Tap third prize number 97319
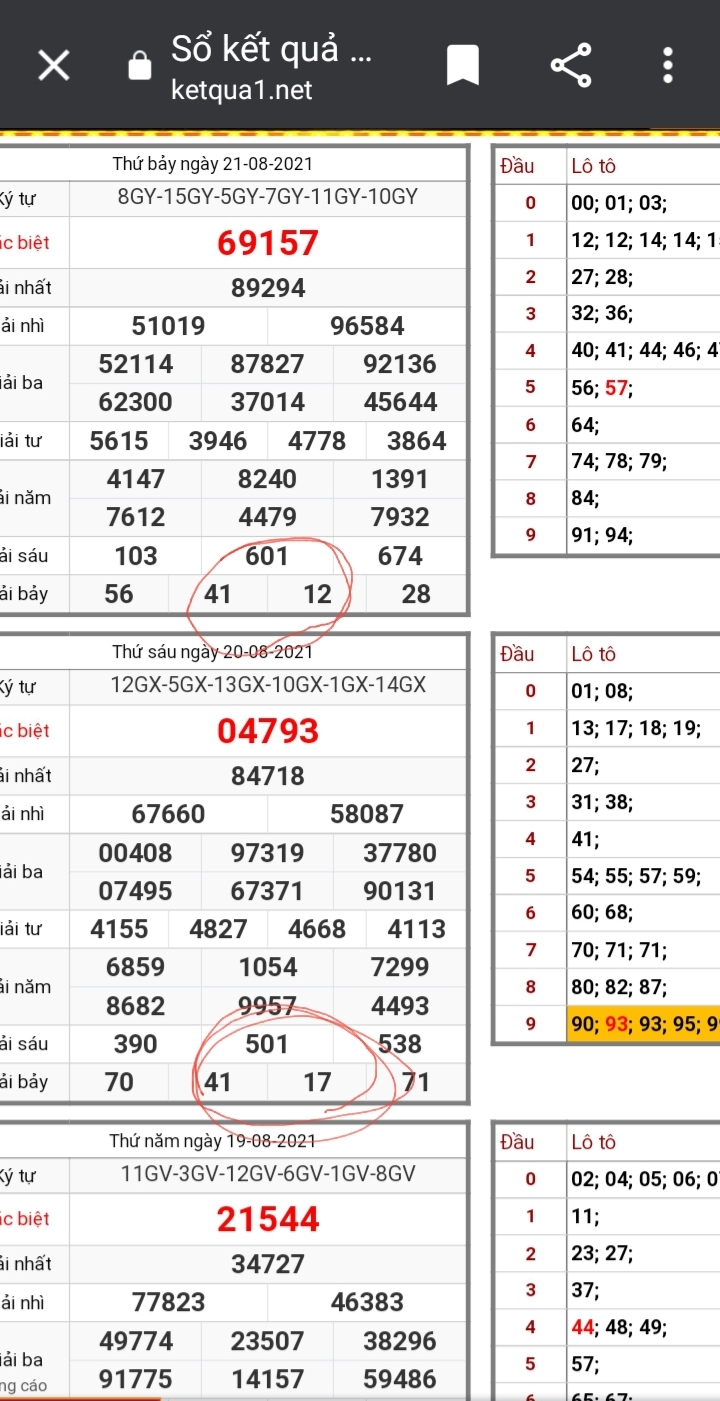Image resolution: width=720 pixels, height=1401 pixels. [x=267, y=853]
